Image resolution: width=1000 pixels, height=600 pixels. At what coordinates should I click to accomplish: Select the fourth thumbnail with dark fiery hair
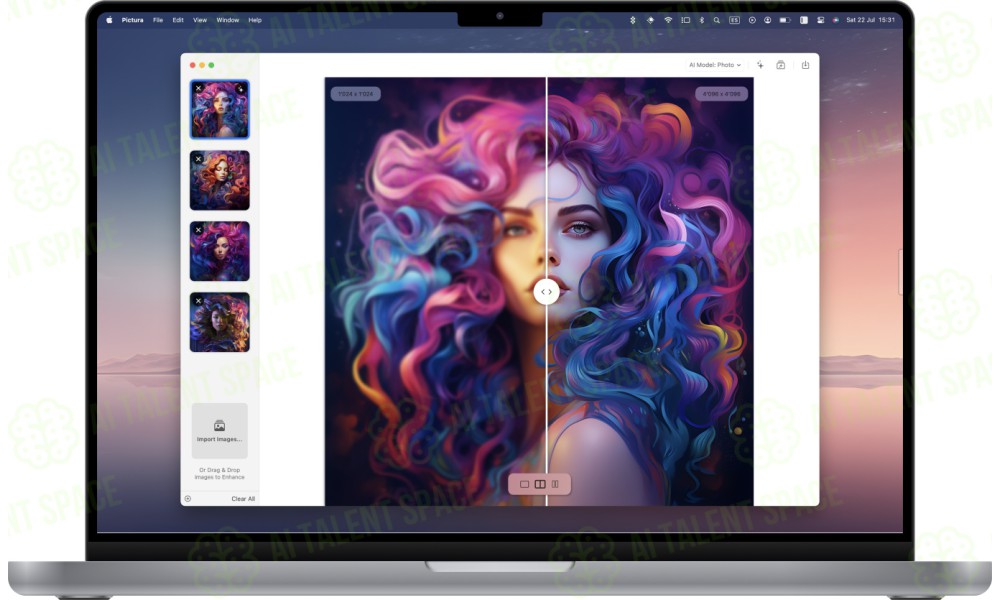(219, 322)
